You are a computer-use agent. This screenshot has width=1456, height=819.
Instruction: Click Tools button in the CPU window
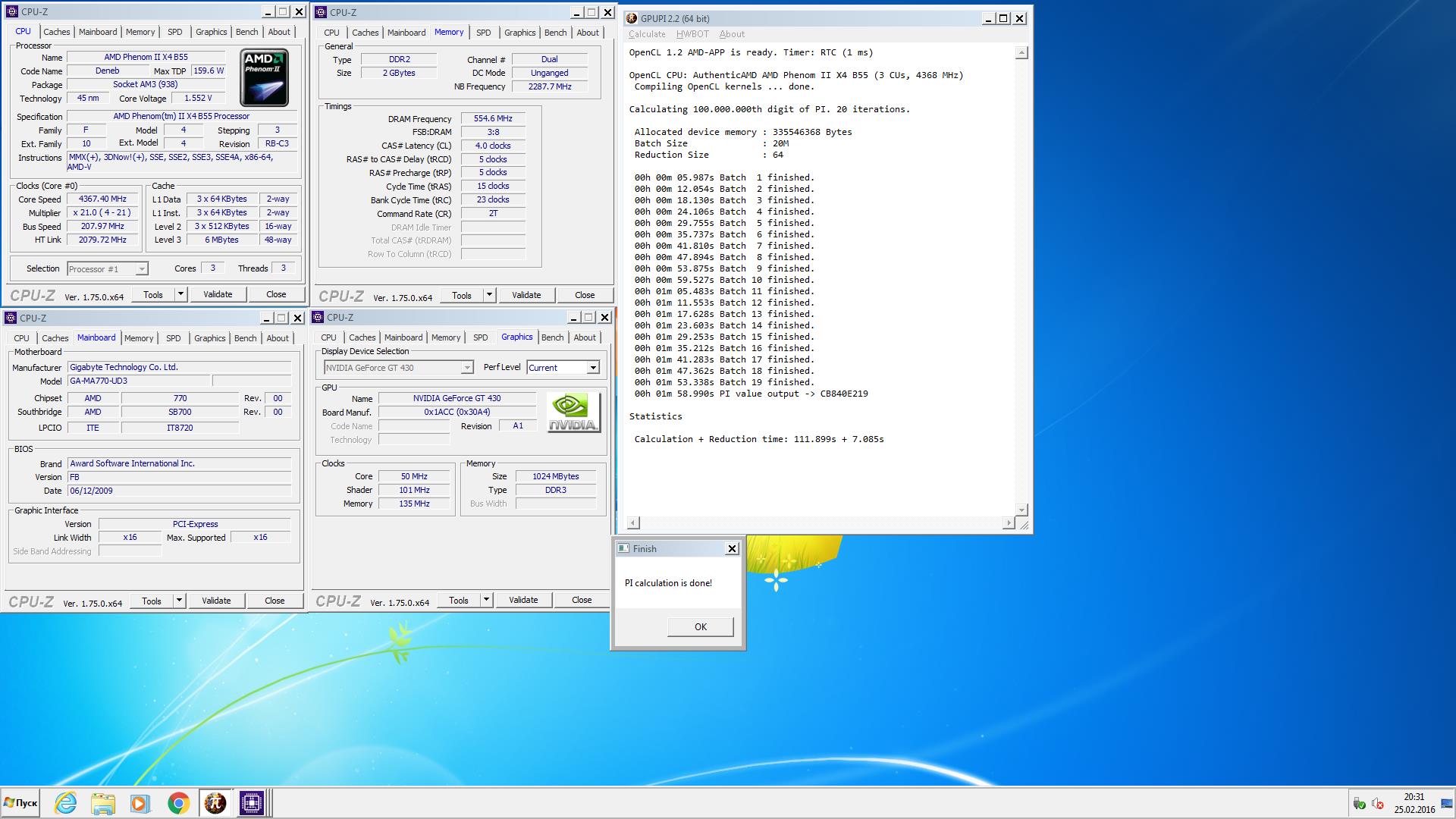pyautogui.click(x=153, y=294)
